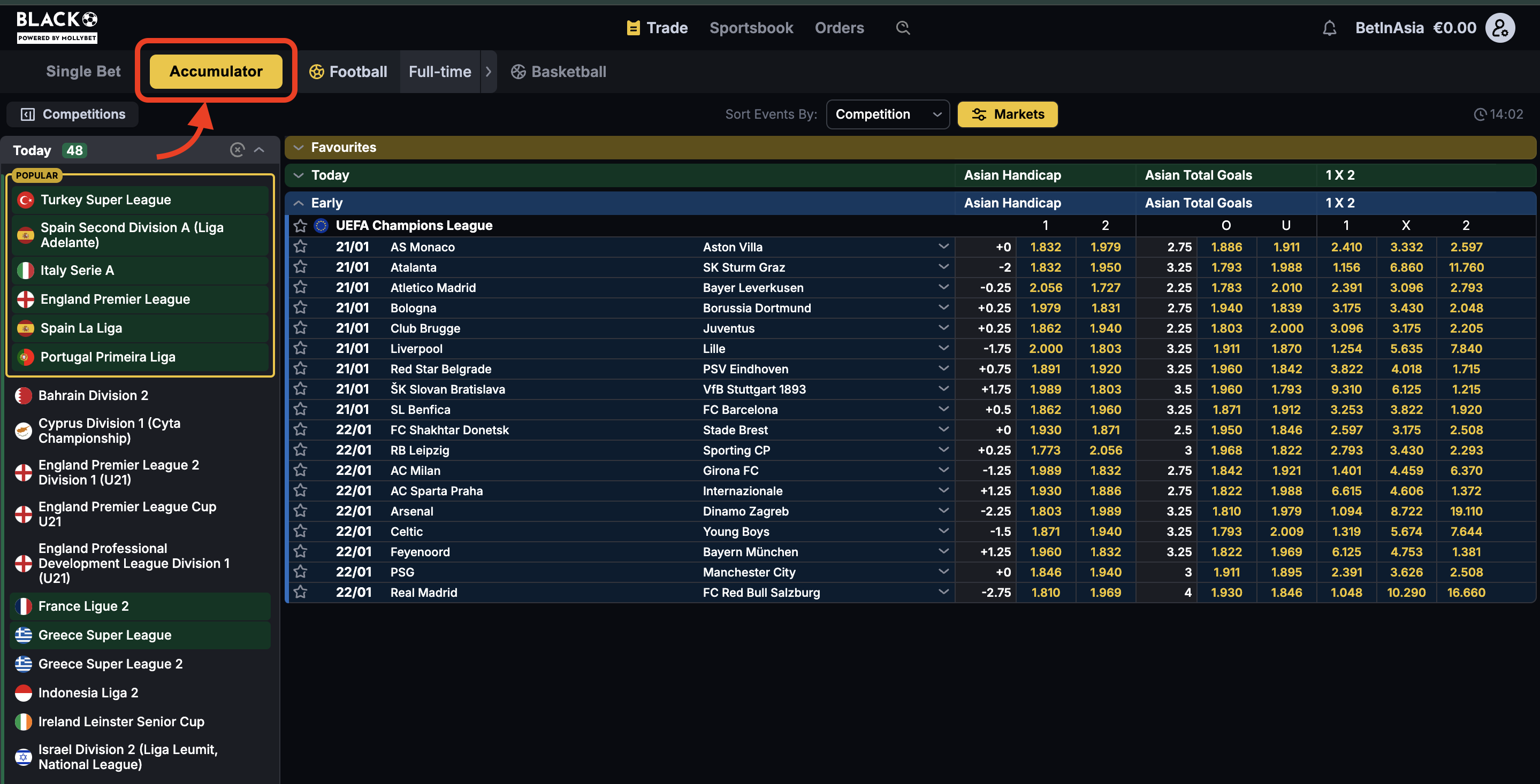Favourite the UEFA Champions League star

(300, 225)
